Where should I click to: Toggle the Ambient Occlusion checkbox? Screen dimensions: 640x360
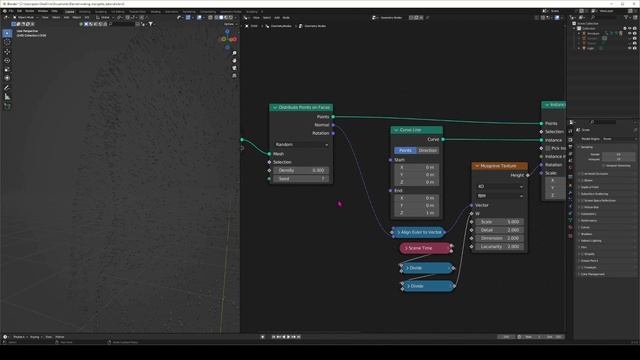[x=582, y=174]
